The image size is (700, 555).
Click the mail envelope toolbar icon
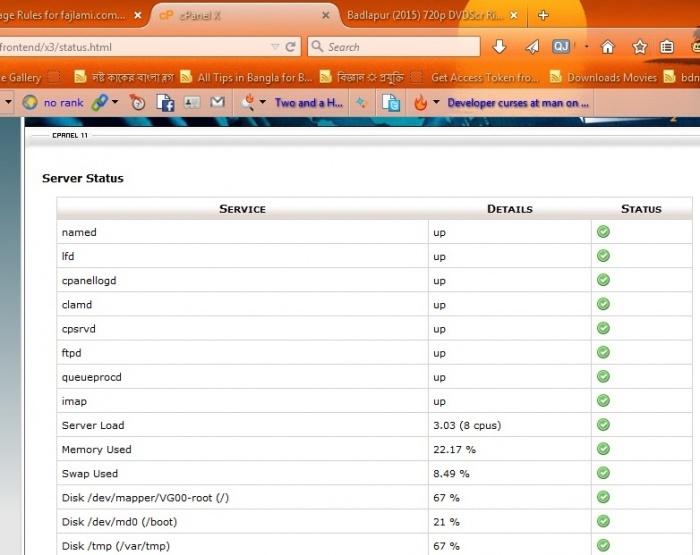217,102
